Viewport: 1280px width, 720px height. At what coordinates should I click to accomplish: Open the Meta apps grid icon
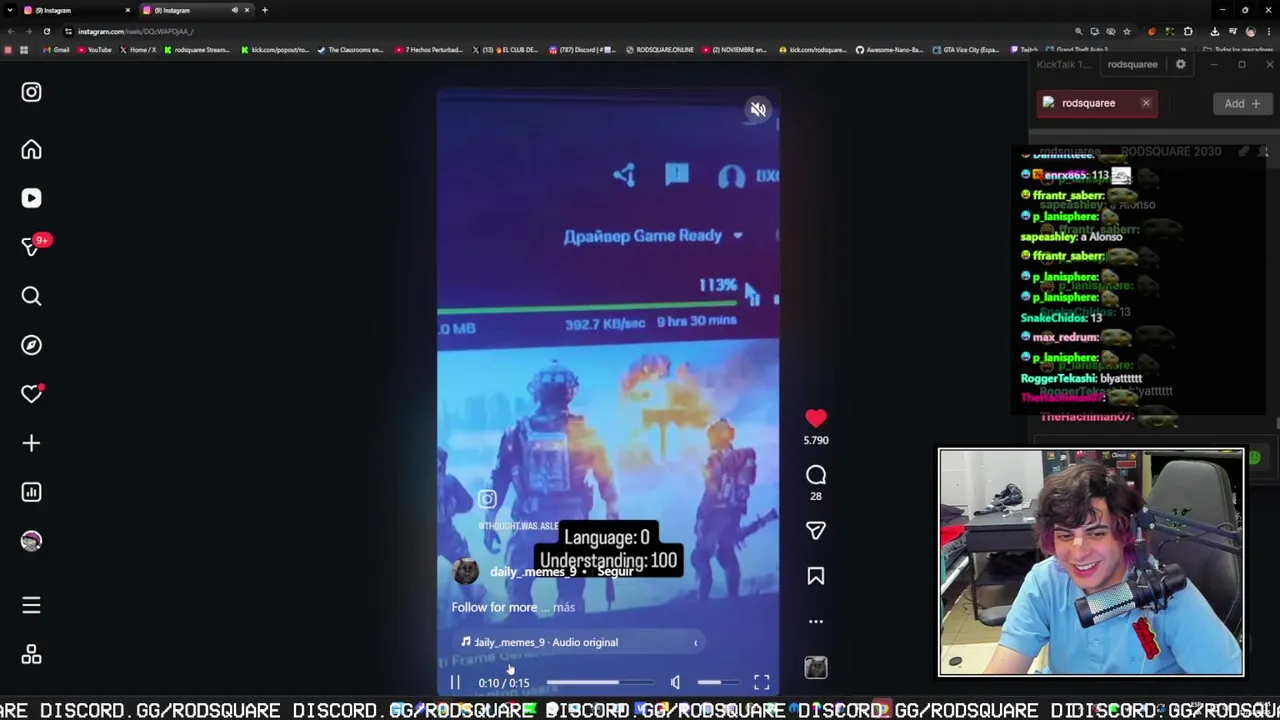[x=31, y=655]
